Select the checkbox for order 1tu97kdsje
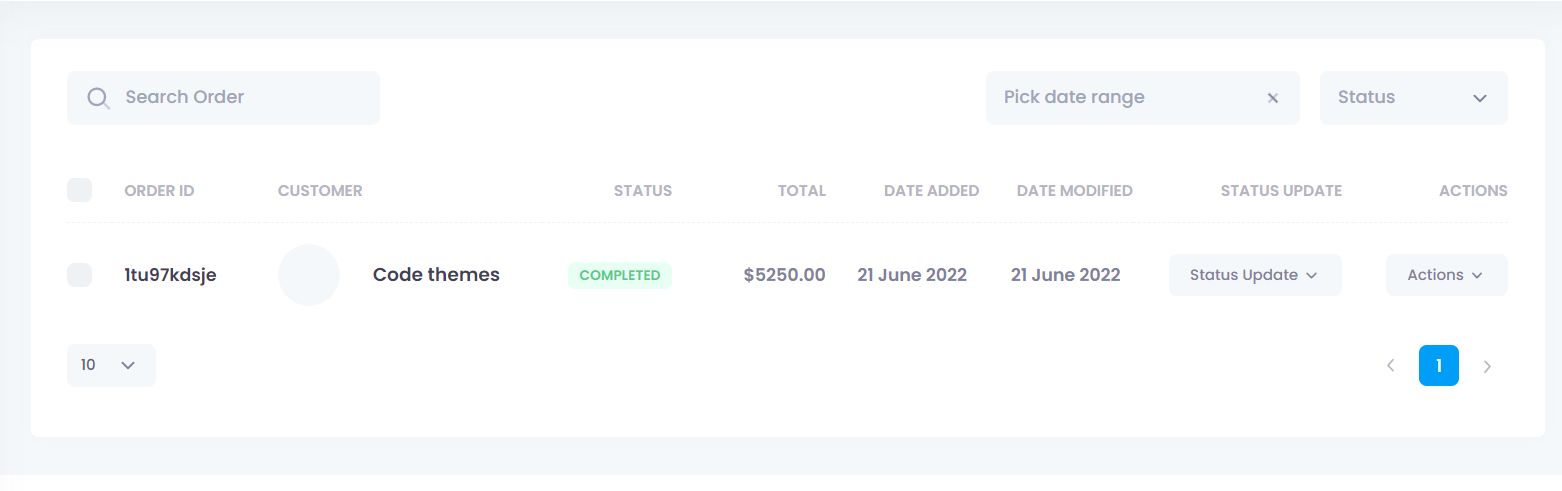Image resolution: width=1562 pixels, height=491 pixels. 79,275
